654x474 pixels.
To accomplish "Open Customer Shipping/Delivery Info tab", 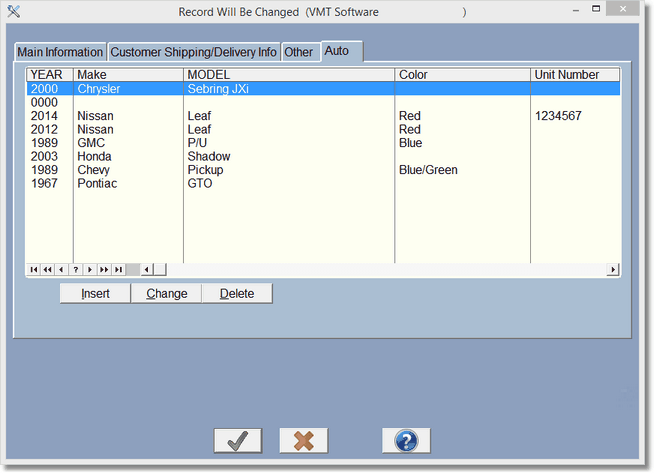I will click(194, 52).
